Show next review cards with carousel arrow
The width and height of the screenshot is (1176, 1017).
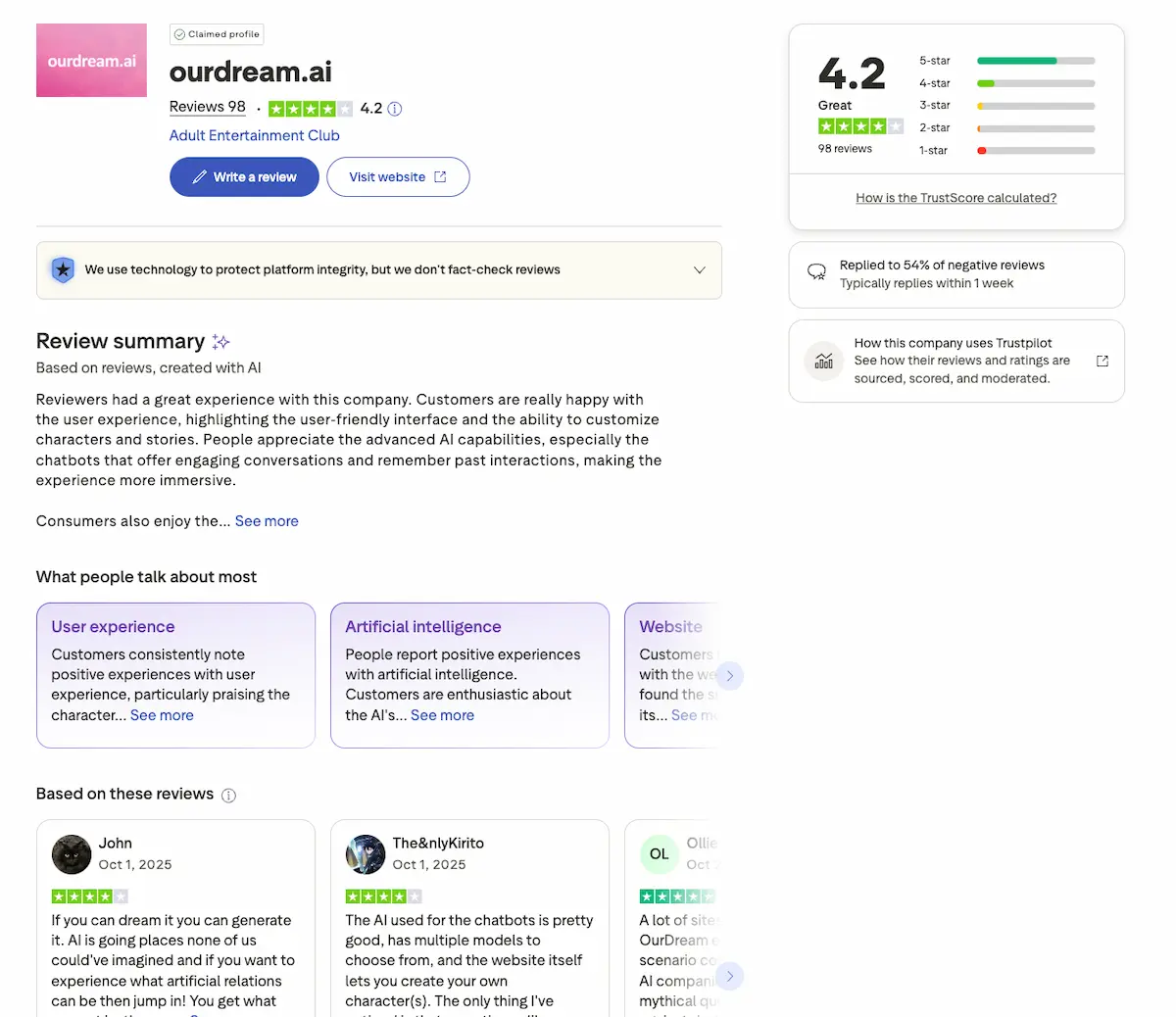pos(730,976)
